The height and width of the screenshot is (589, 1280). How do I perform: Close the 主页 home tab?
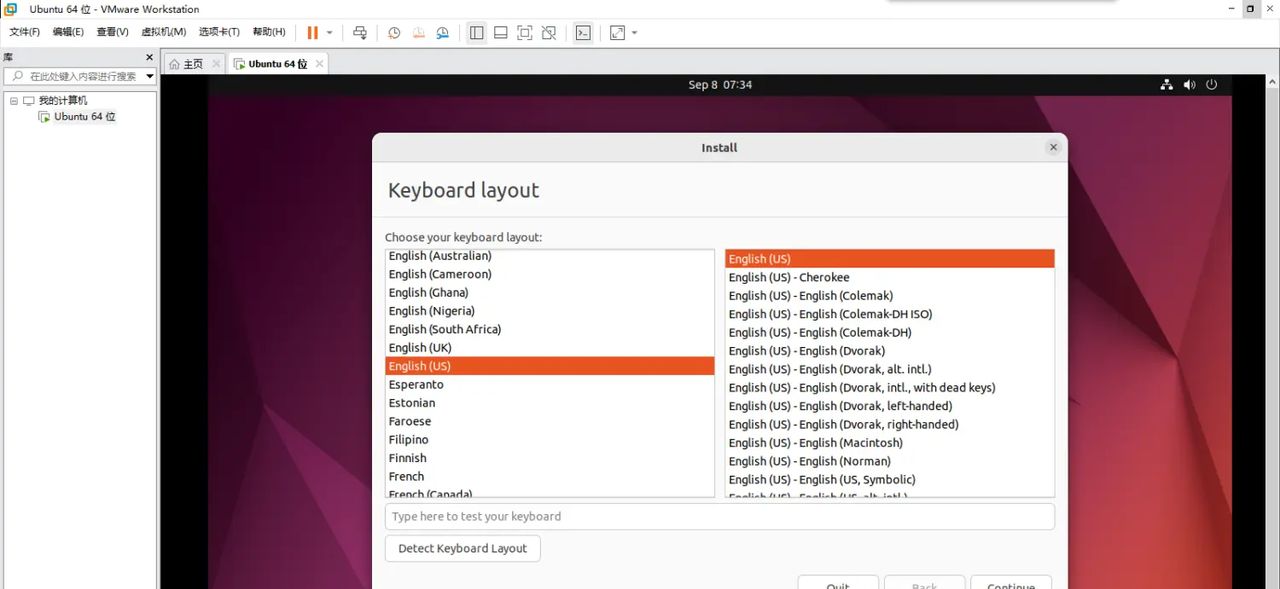(x=215, y=64)
